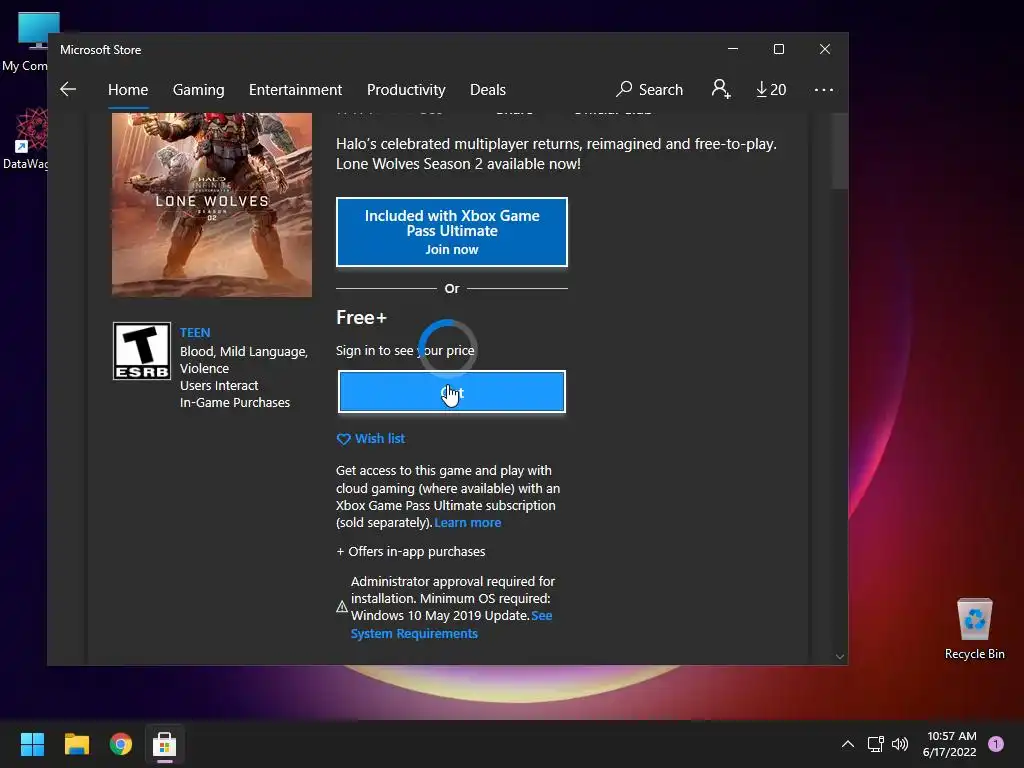Open the volume tray icon

900,744
